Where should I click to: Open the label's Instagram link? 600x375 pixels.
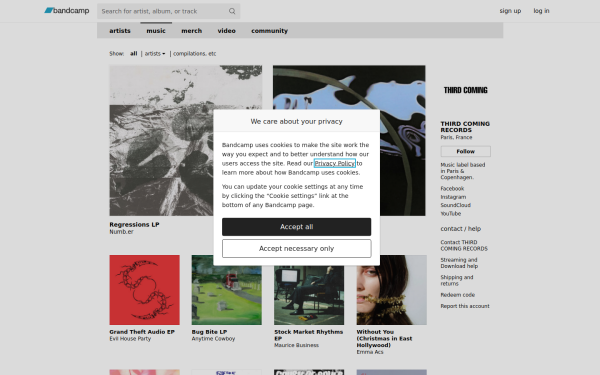click(453, 197)
